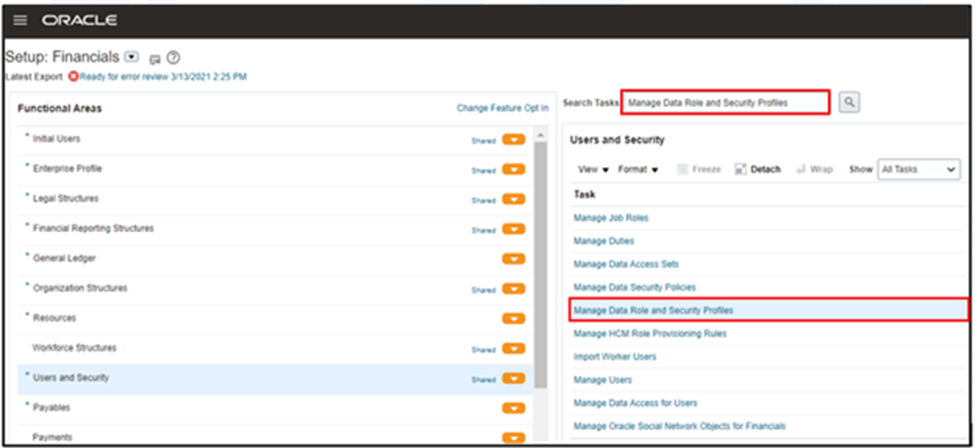Screen dimensions: 975x448
Task: Click Functional Areas list scrollbar
Action: (541, 264)
